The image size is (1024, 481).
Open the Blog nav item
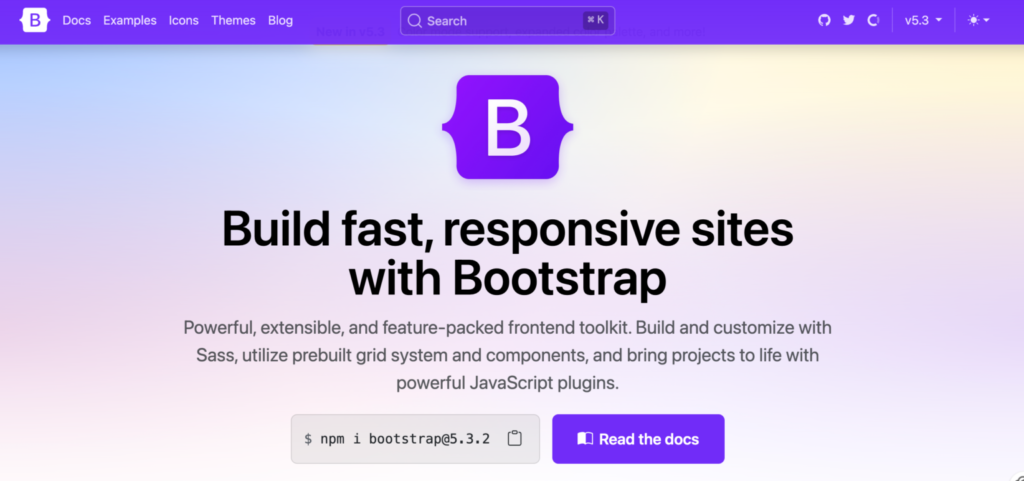point(280,20)
